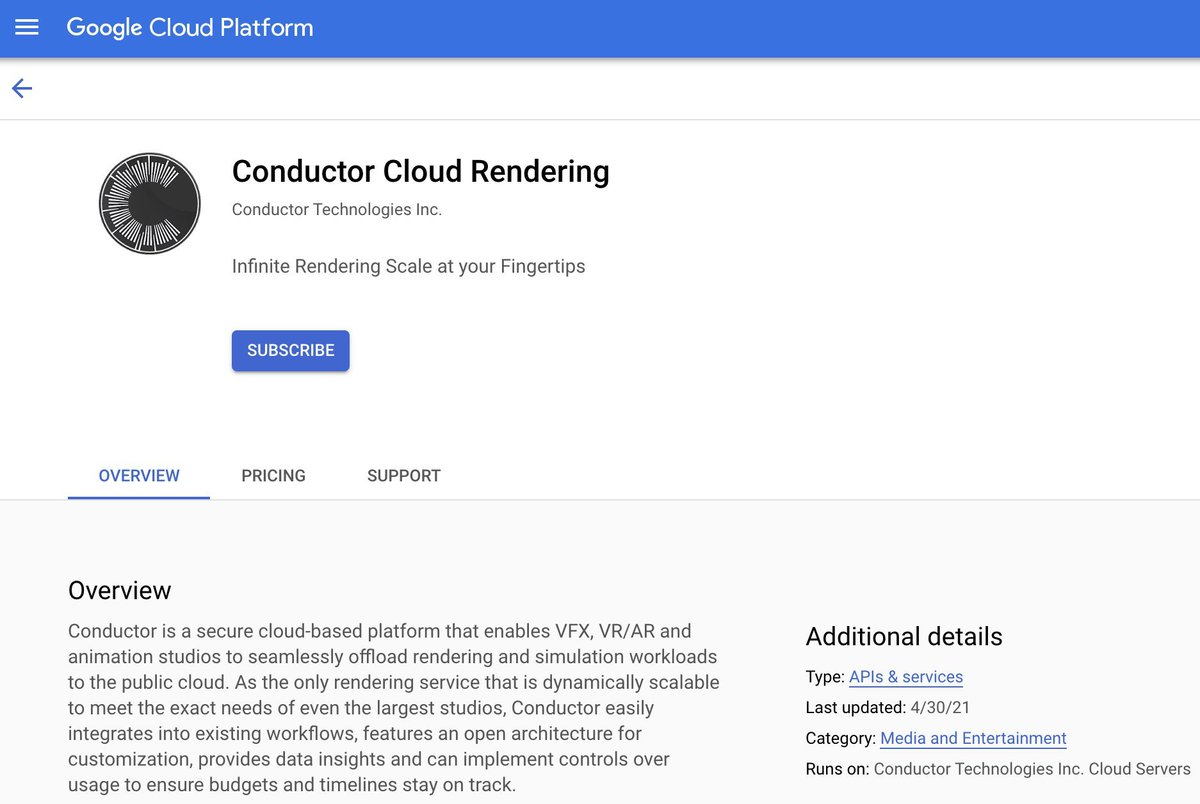Click the back arrow icon
The image size is (1200, 804).
tap(22, 89)
